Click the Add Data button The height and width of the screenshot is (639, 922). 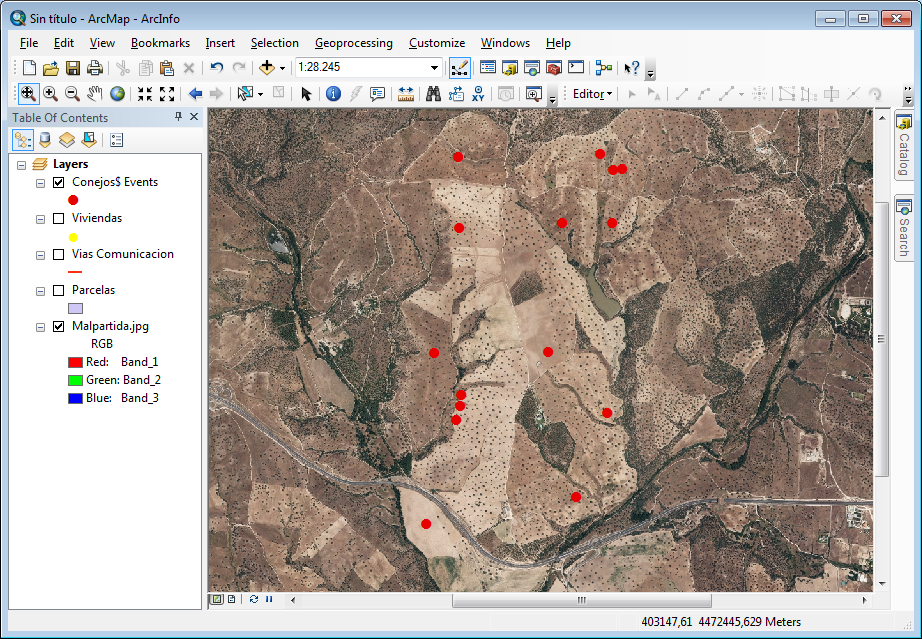[266, 68]
